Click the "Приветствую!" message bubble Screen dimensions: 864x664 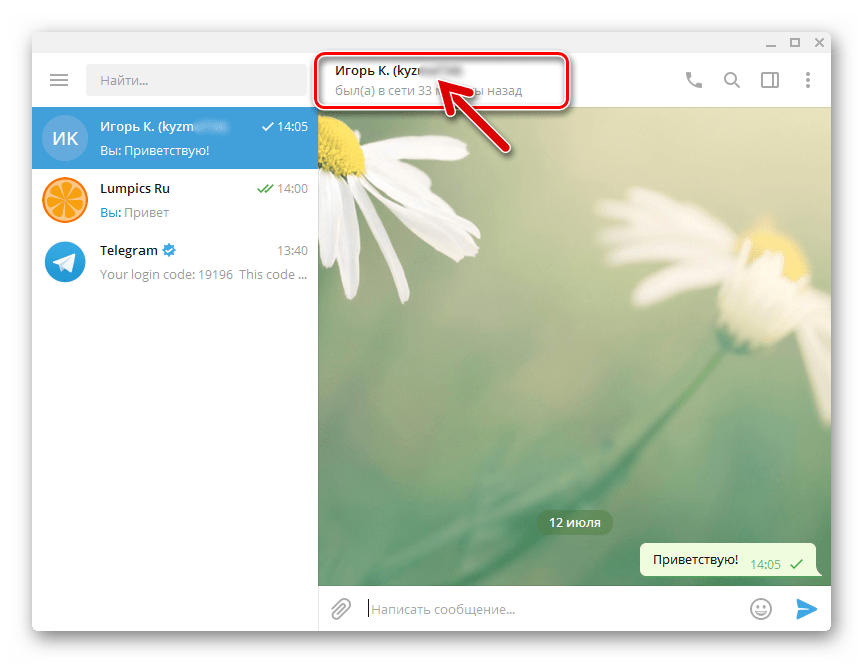tap(695, 560)
